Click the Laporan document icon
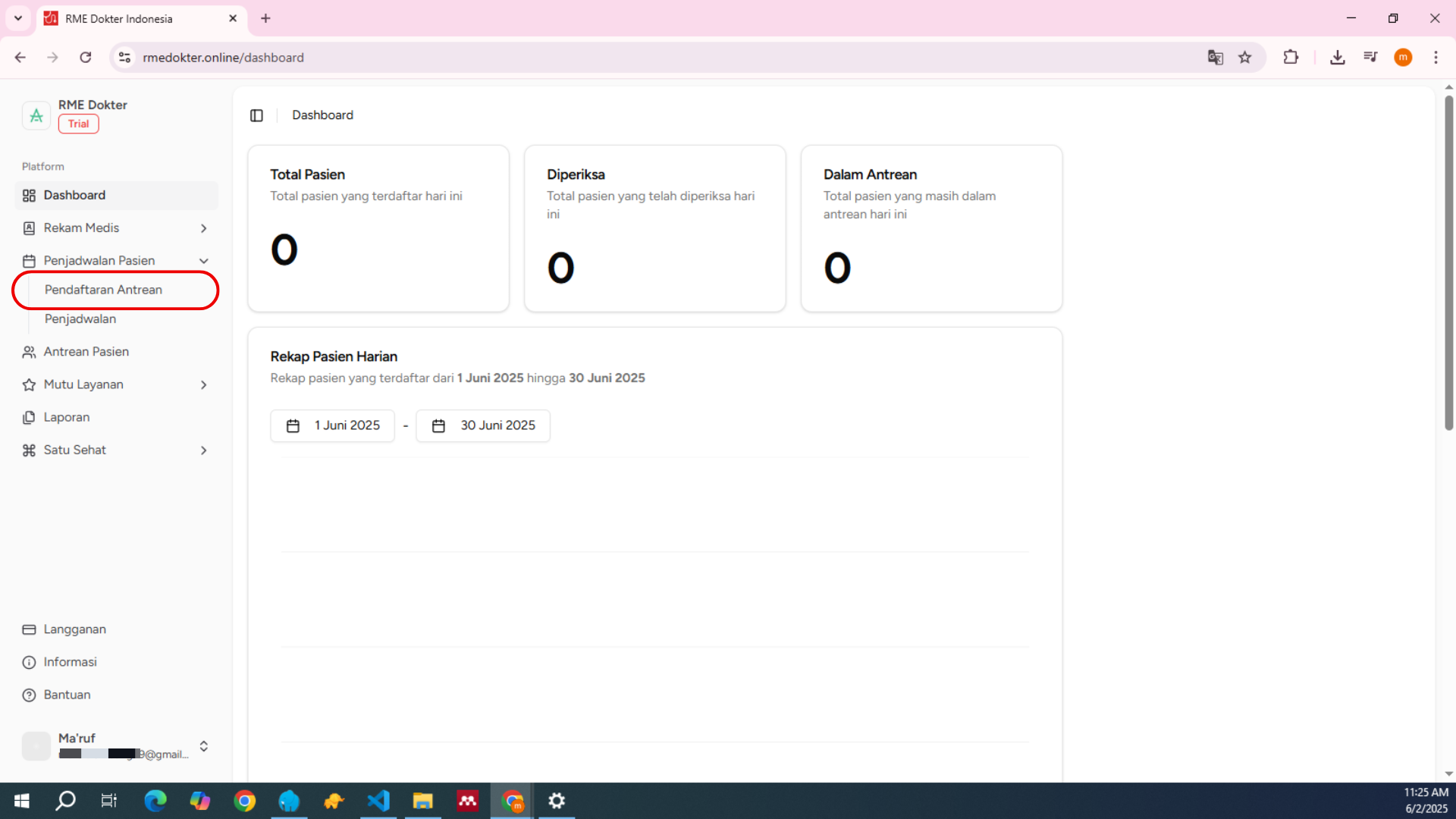 [x=29, y=418]
